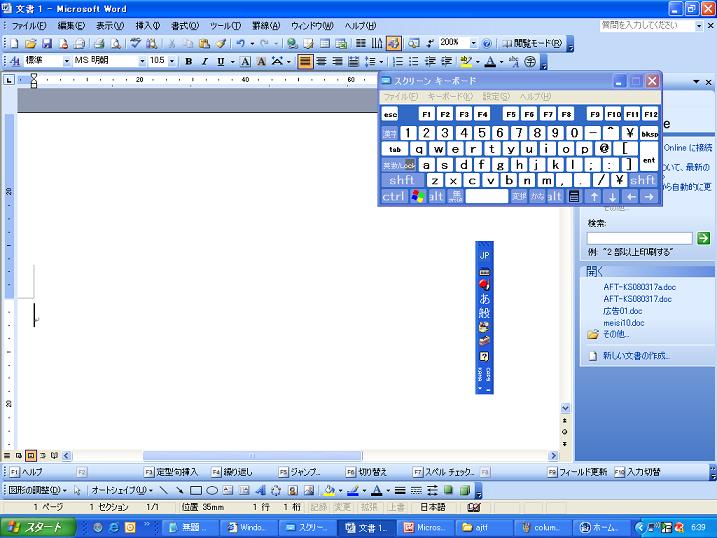Align text both sides (justify) button
This screenshot has width=717, height=538.
(x=305, y=61)
